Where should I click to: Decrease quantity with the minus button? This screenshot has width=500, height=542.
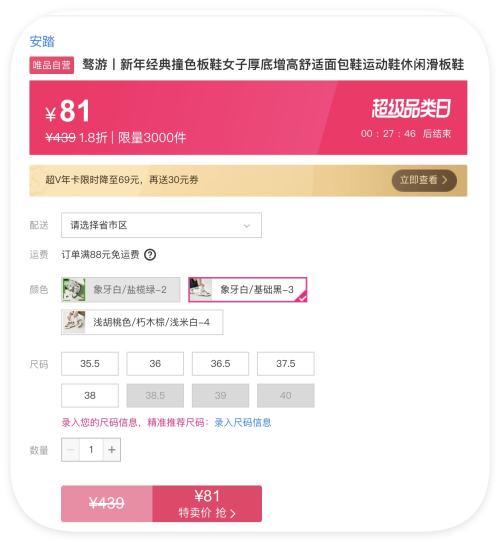pyautogui.click(x=71, y=449)
